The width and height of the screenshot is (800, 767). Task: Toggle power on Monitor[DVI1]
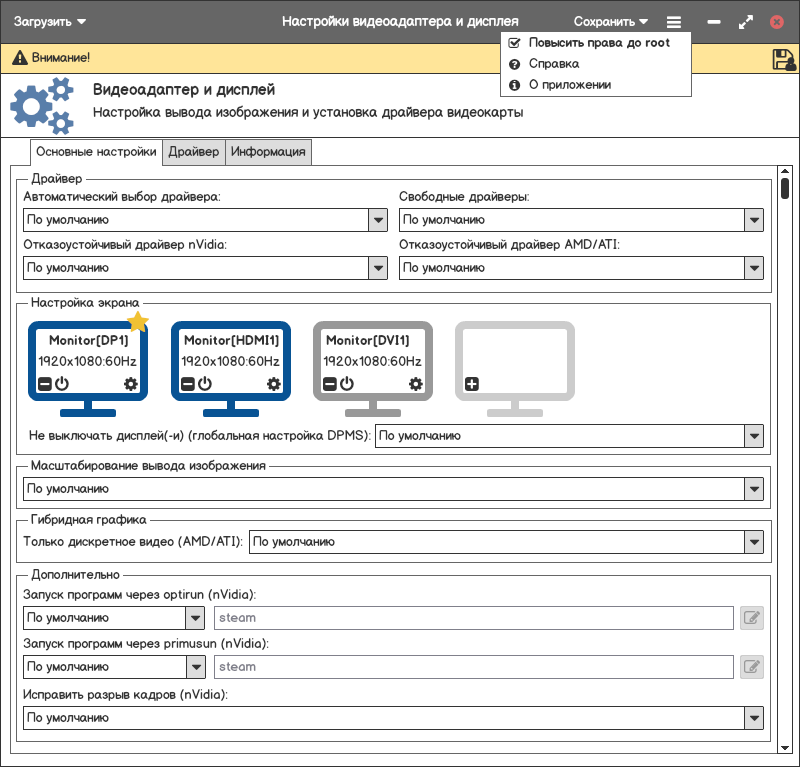(347, 384)
